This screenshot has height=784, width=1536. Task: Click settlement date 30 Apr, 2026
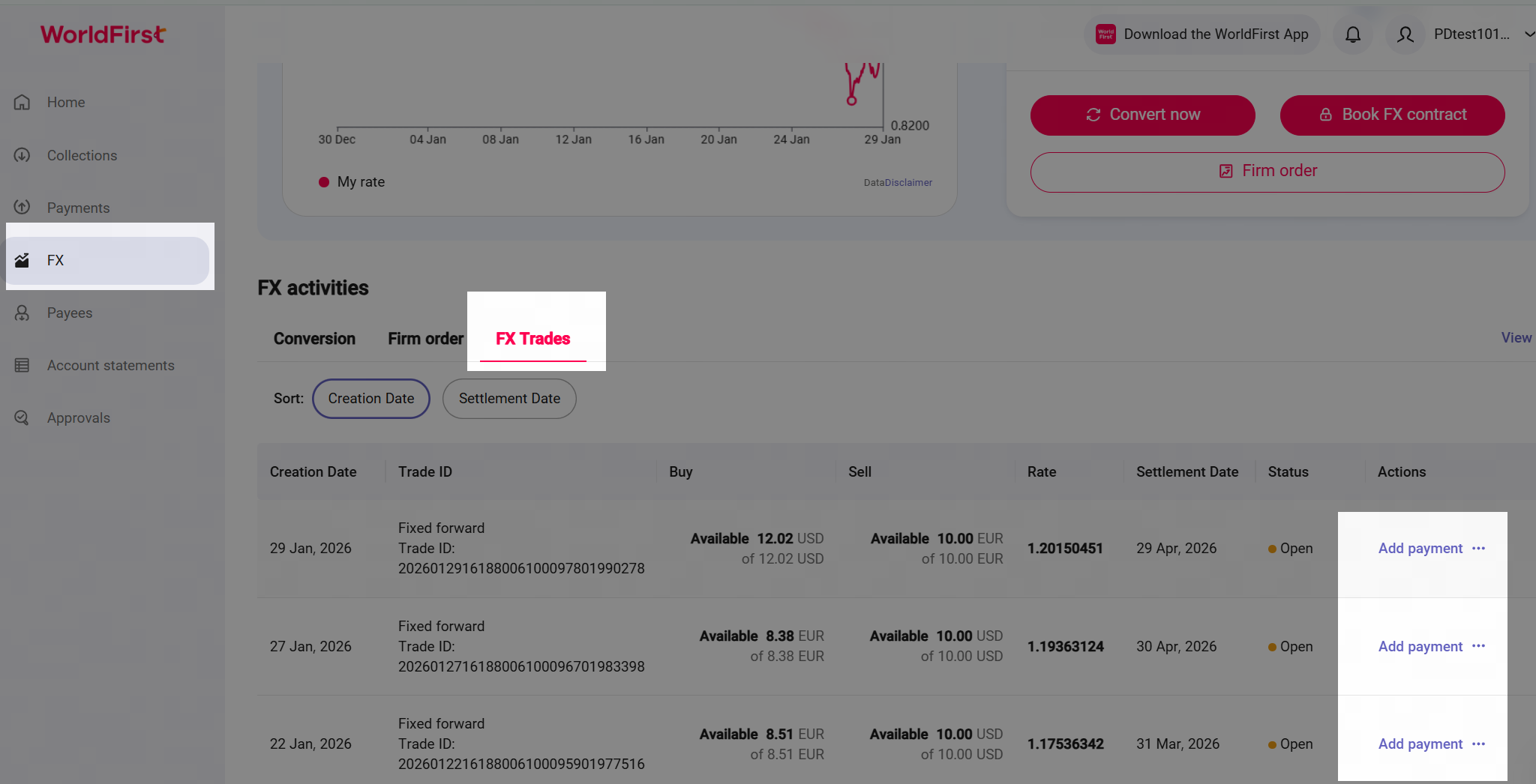tap(1177, 646)
